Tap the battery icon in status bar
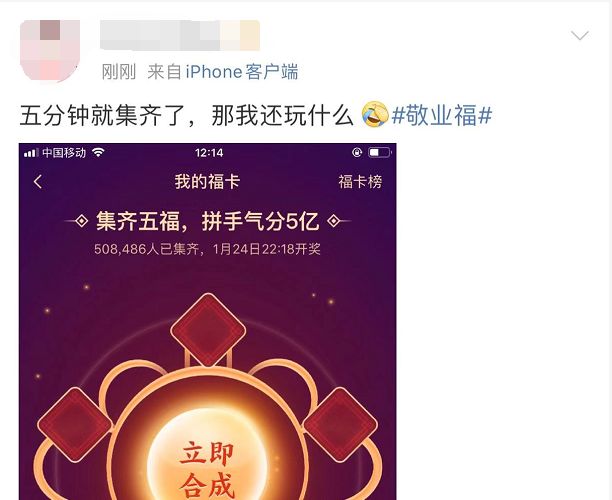This screenshot has height=500, width=612. click(379, 152)
